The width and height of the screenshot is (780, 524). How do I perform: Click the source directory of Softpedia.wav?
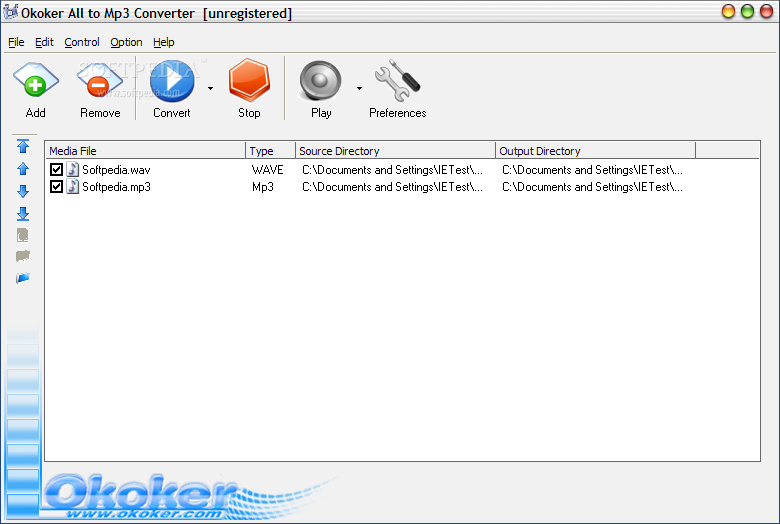(392, 170)
